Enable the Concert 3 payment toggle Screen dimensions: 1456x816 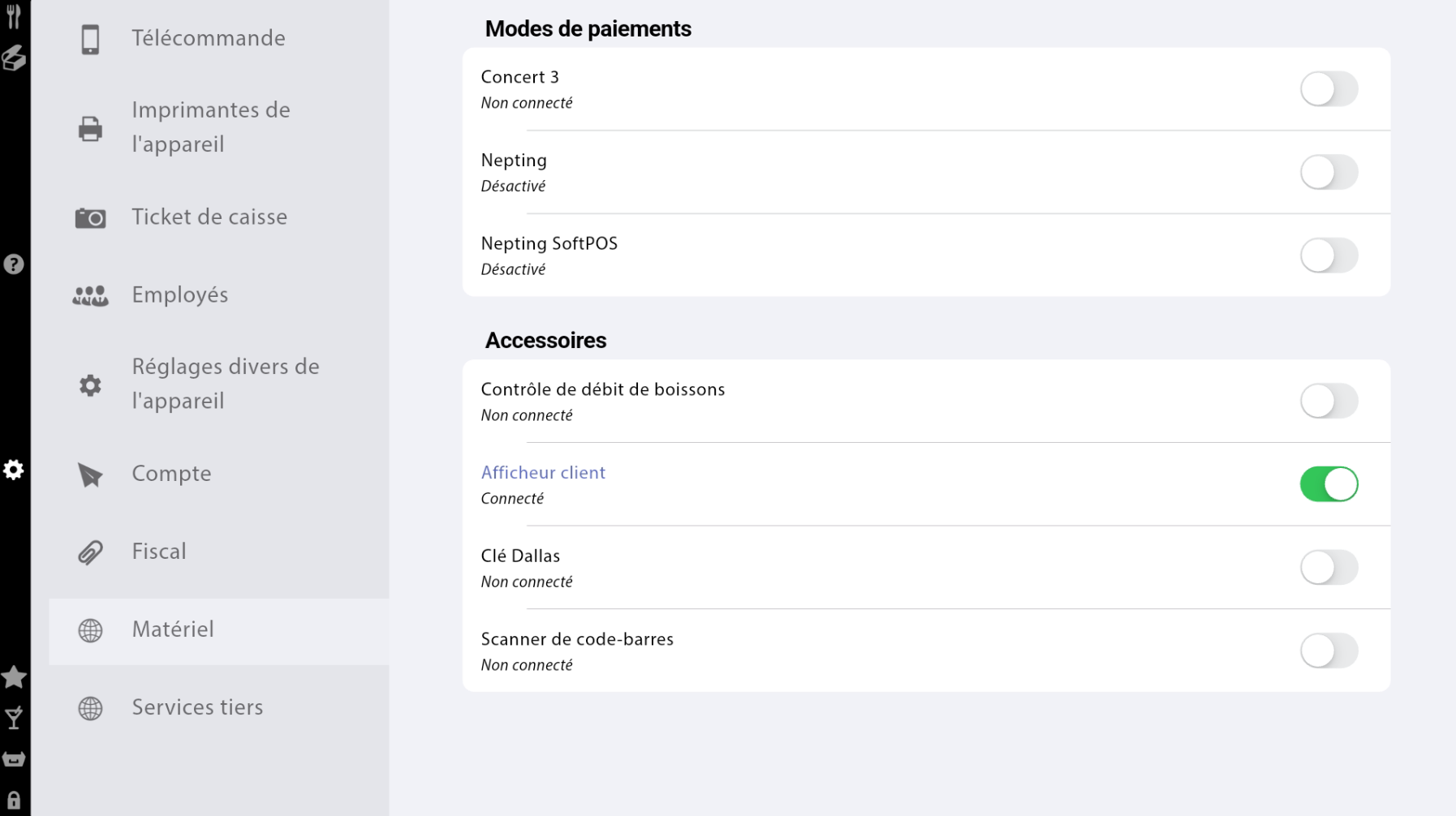pyautogui.click(x=1329, y=89)
